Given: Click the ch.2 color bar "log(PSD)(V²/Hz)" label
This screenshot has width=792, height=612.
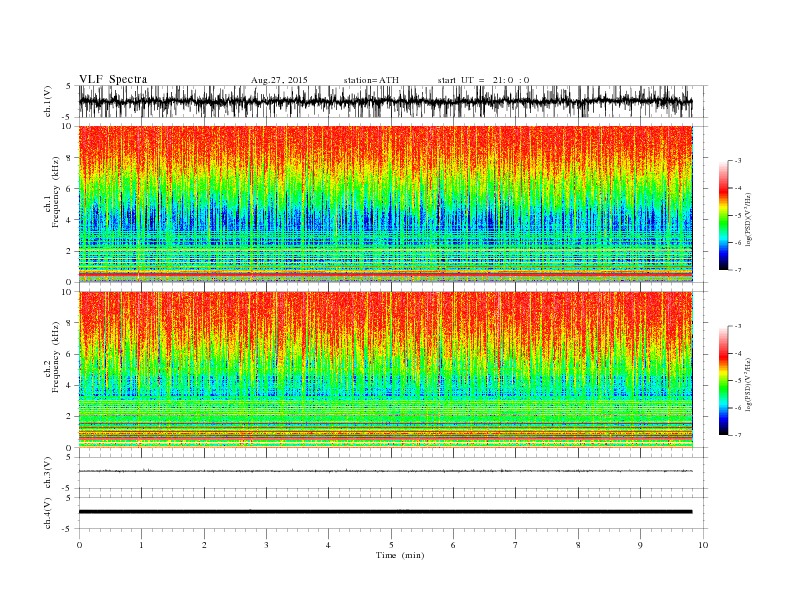Looking at the screenshot, I should 749,384.
